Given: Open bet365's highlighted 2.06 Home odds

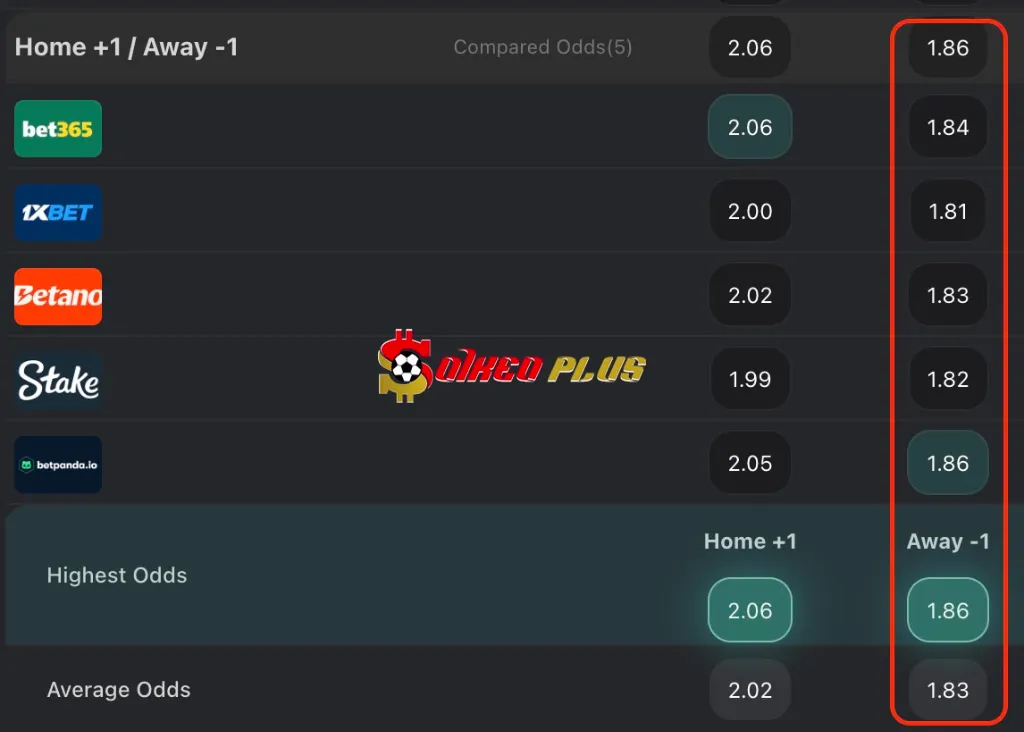Looking at the screenshot, I should pyautogui.click(x=750, y=127).
